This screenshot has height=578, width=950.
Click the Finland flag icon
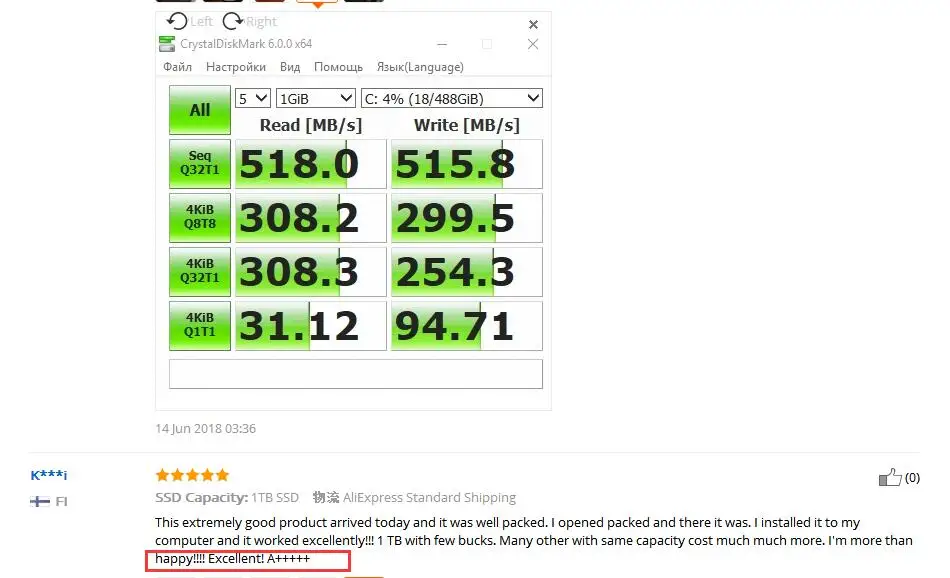[x=40, y=501]
